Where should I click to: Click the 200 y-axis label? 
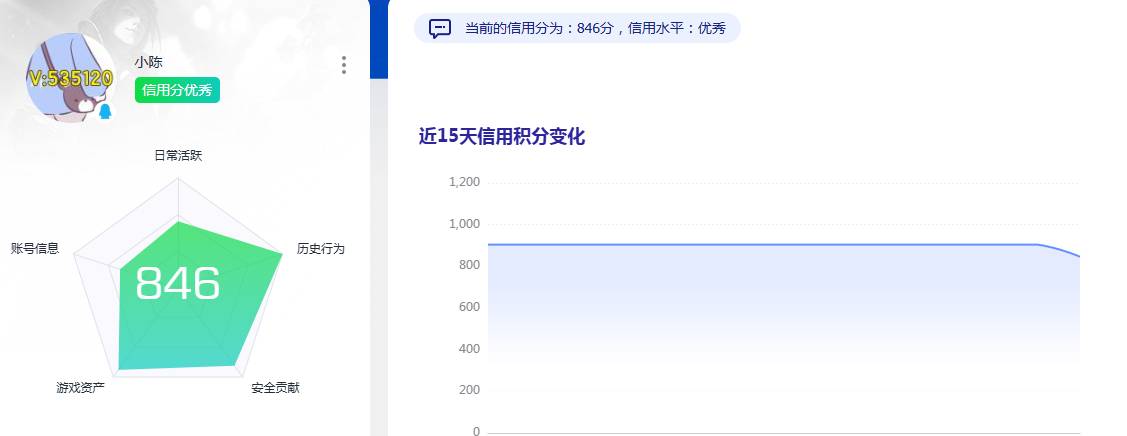(x=471, y=390)
